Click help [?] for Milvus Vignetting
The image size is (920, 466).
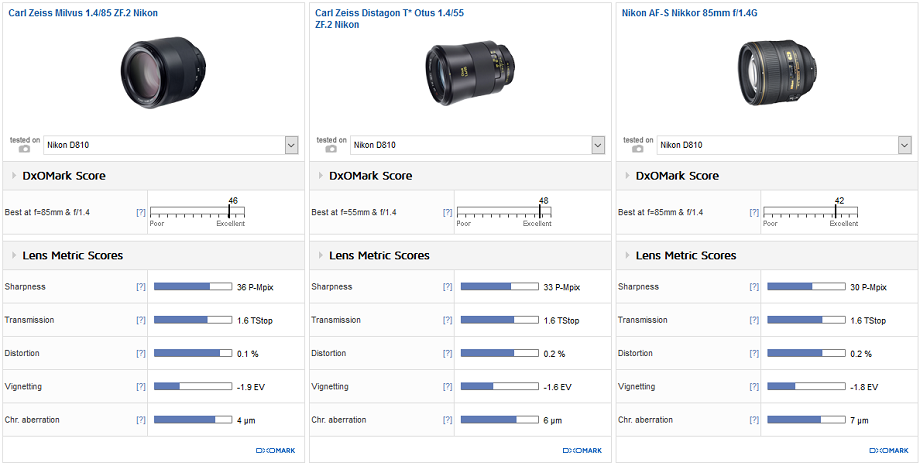[x=141, y=387]
